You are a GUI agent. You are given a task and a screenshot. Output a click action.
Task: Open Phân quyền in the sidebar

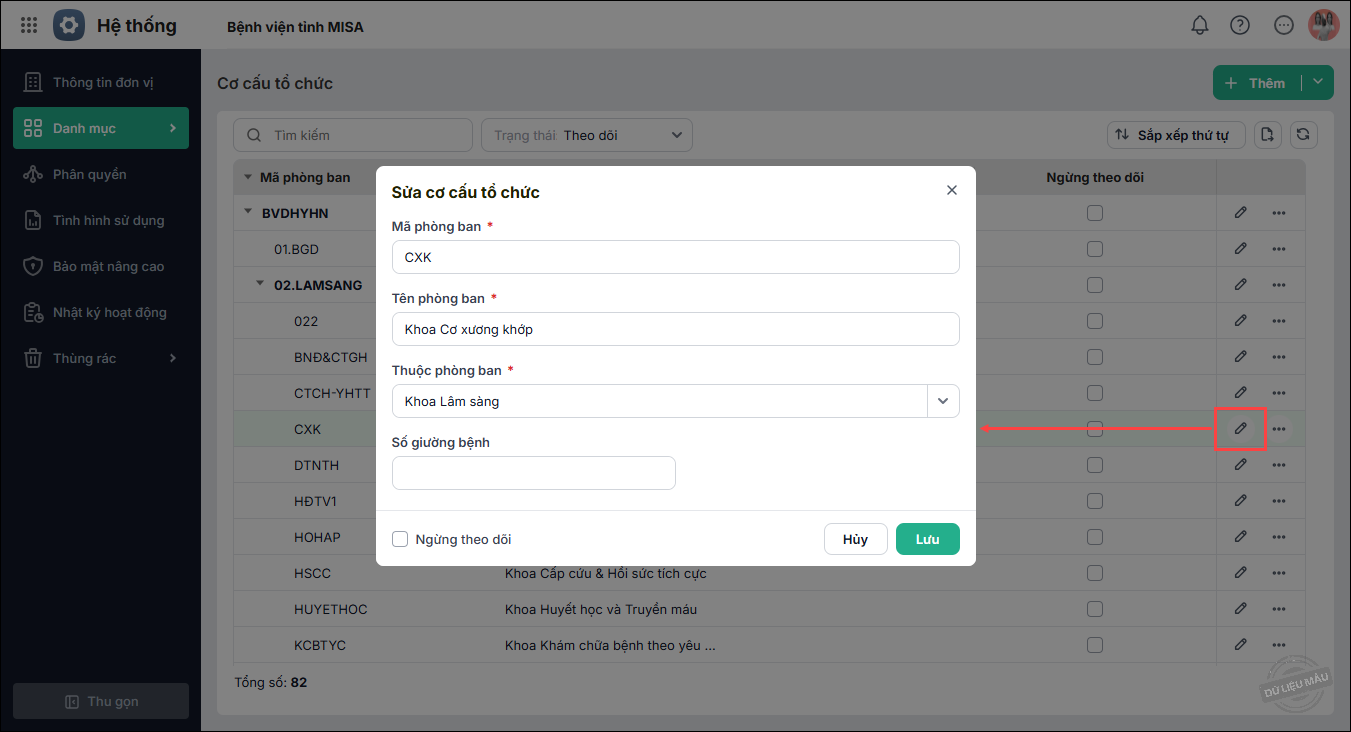90,174
